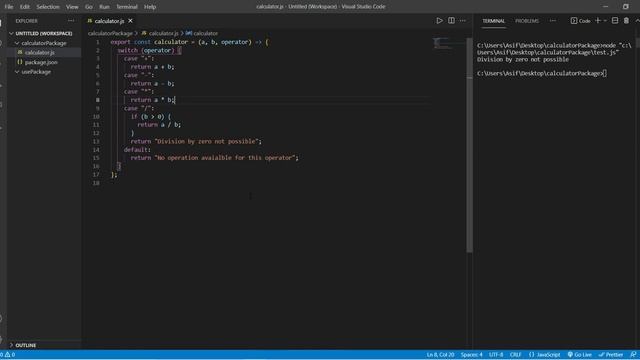Screen dimensions: 640x360
Task: Open errors and warnings status indicator
Action: [8, 355]
